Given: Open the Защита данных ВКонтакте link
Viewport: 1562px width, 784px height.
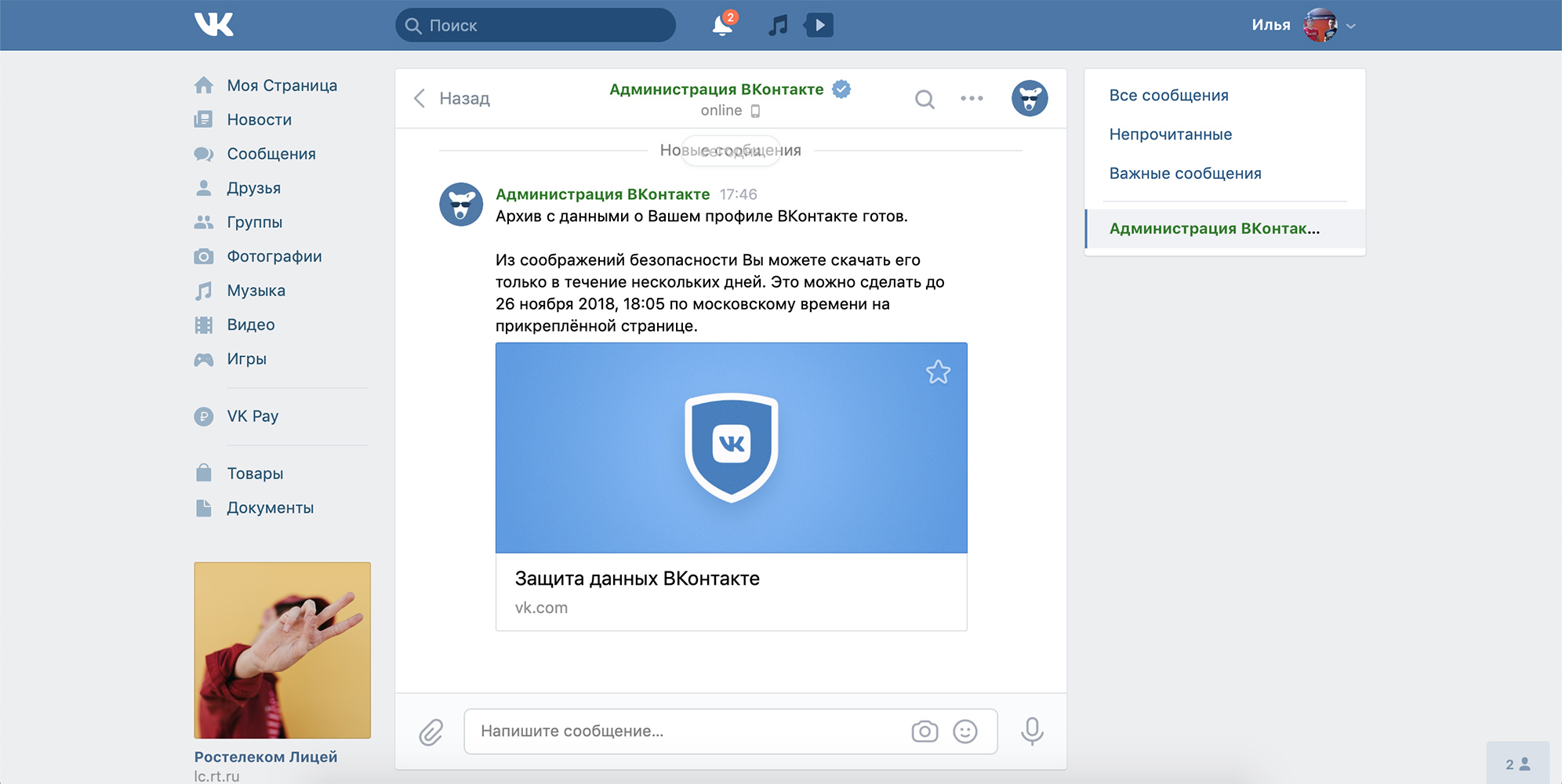Looking at the screenshot, I should [637, 579].
